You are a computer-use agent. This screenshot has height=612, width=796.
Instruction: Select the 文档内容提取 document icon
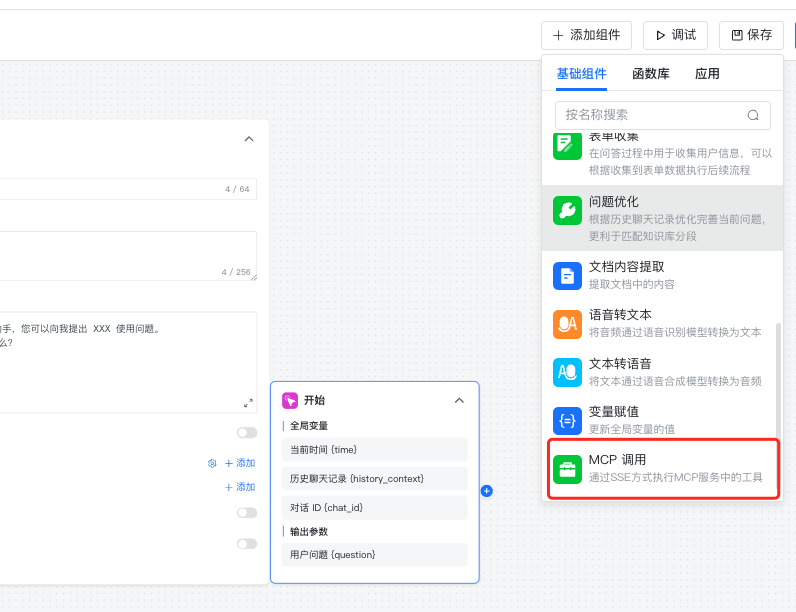pyautogui.click(x=567, y=275)
